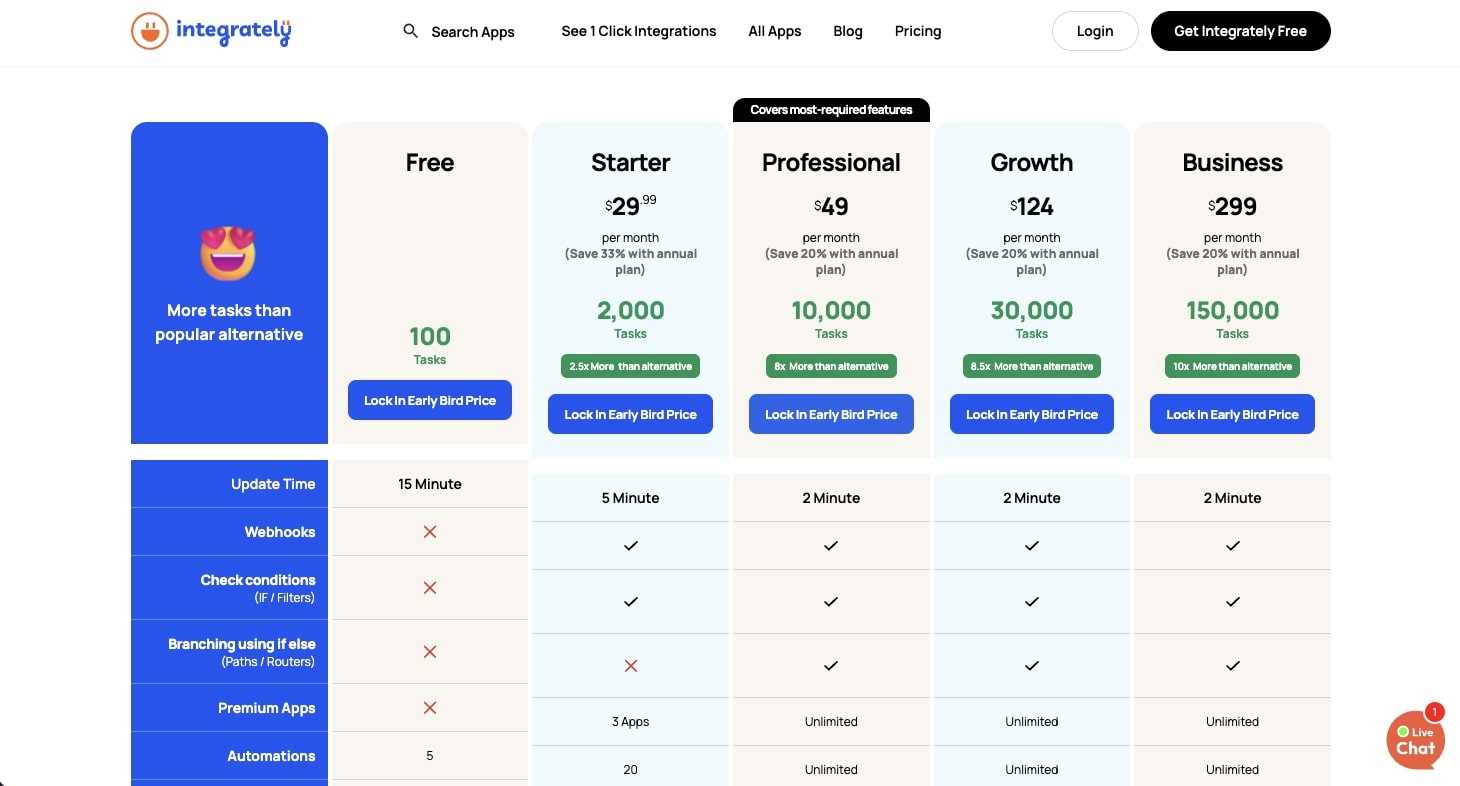Viewport: 1460px width, 786px height.
Task: Click Professional Branching checkmark
Action: click(831, 666)
